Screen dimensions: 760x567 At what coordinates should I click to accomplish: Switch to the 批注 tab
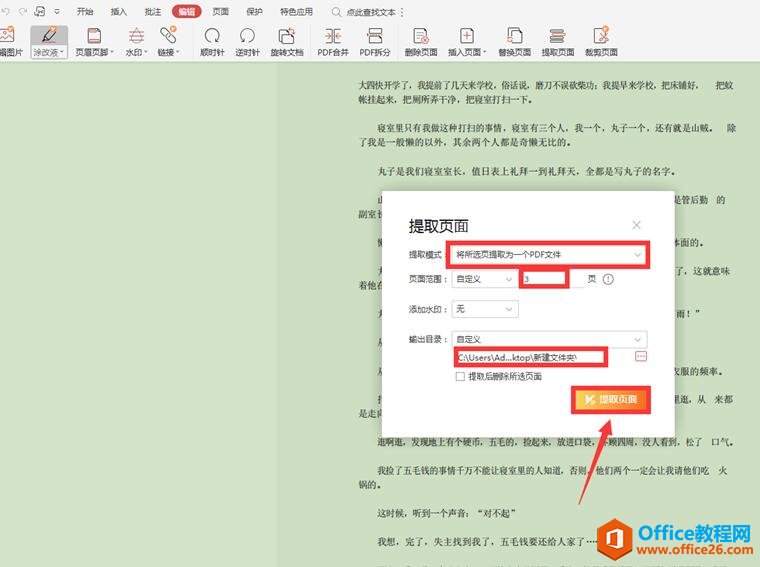[153, 12]
